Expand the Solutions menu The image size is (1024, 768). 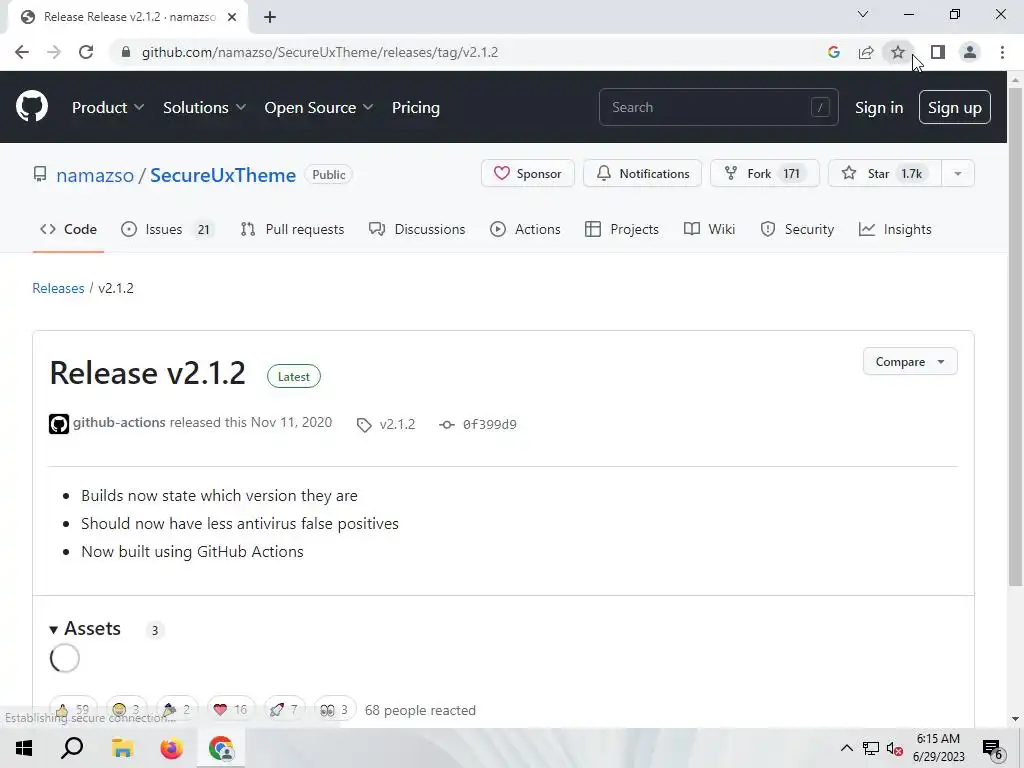pyautogui.click(x=204, y=107)
